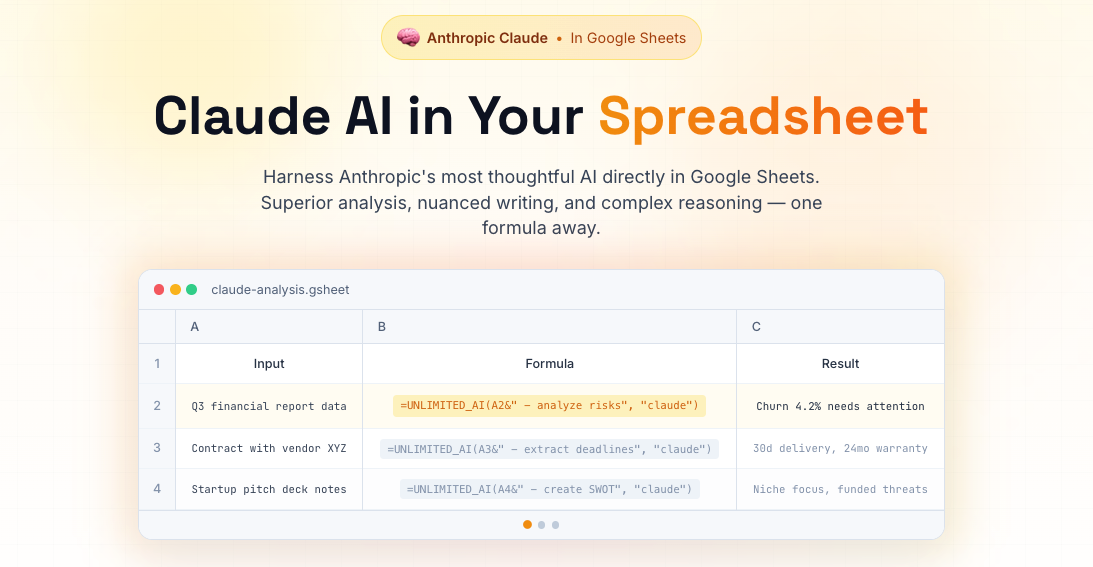Click the Input header cell

pos(269,363)
